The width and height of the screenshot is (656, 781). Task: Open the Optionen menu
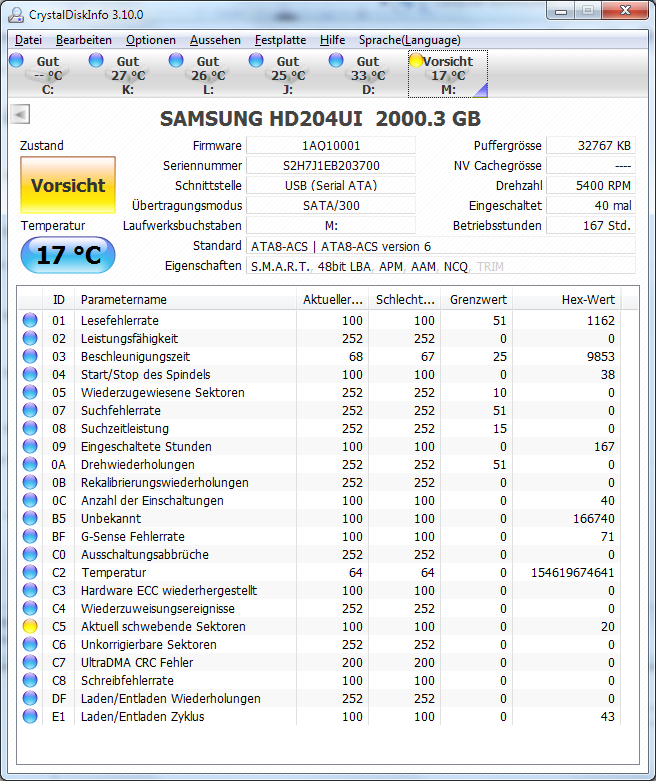150,40
